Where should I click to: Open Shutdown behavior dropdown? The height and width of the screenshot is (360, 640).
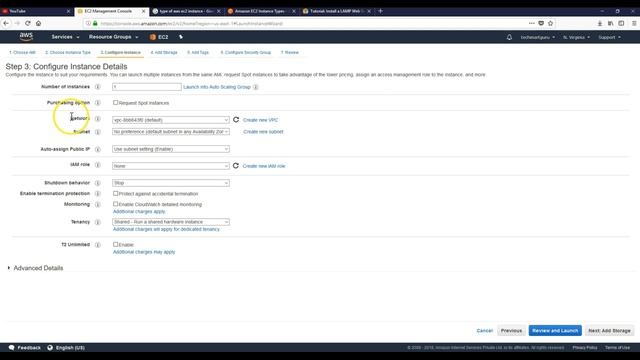pyautogui.click(x=171, y=183)
